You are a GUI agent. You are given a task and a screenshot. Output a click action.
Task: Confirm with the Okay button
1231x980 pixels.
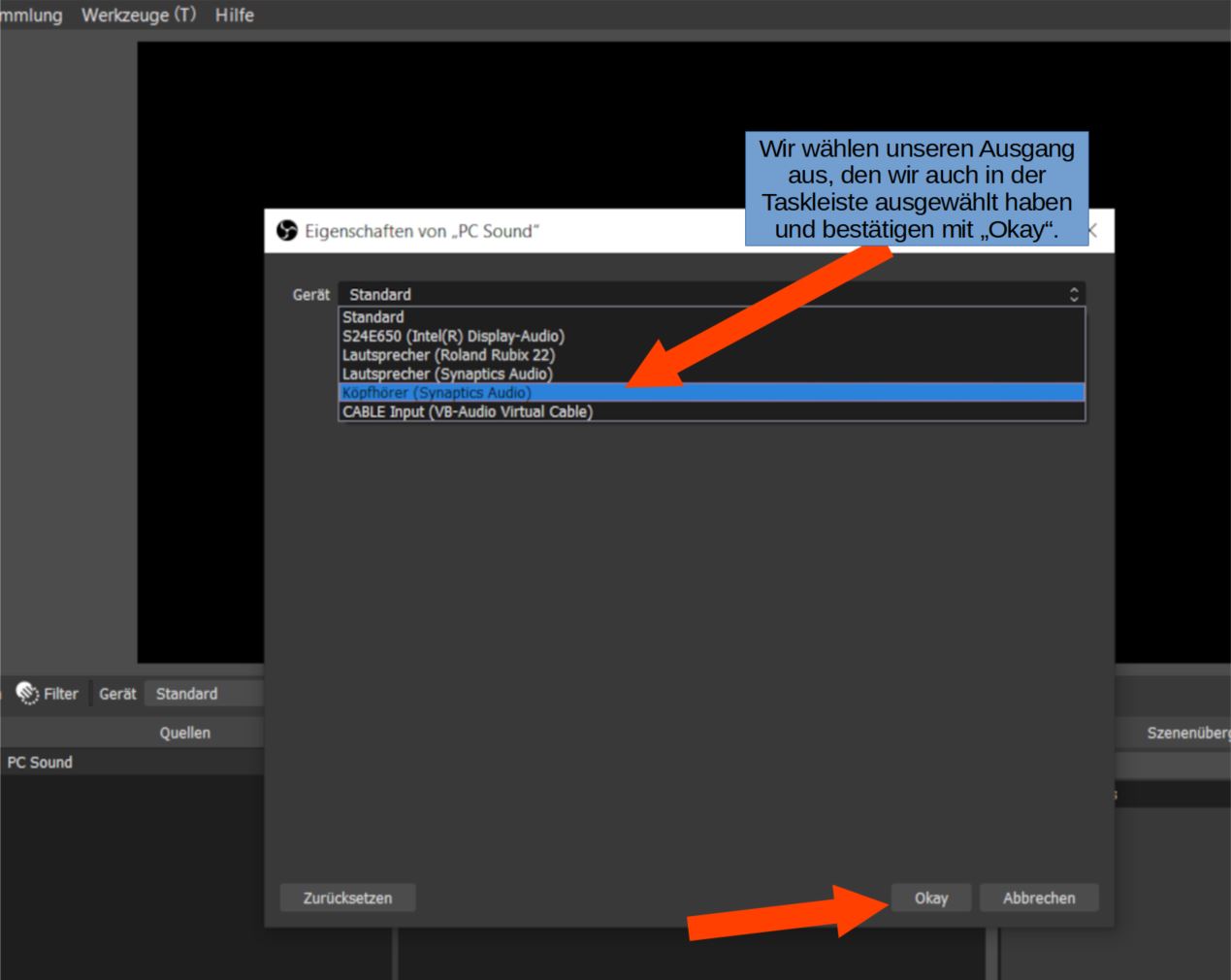[x=930, y=898]
